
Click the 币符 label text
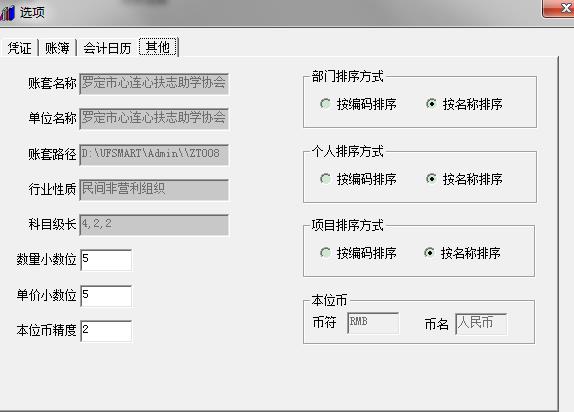325,322
